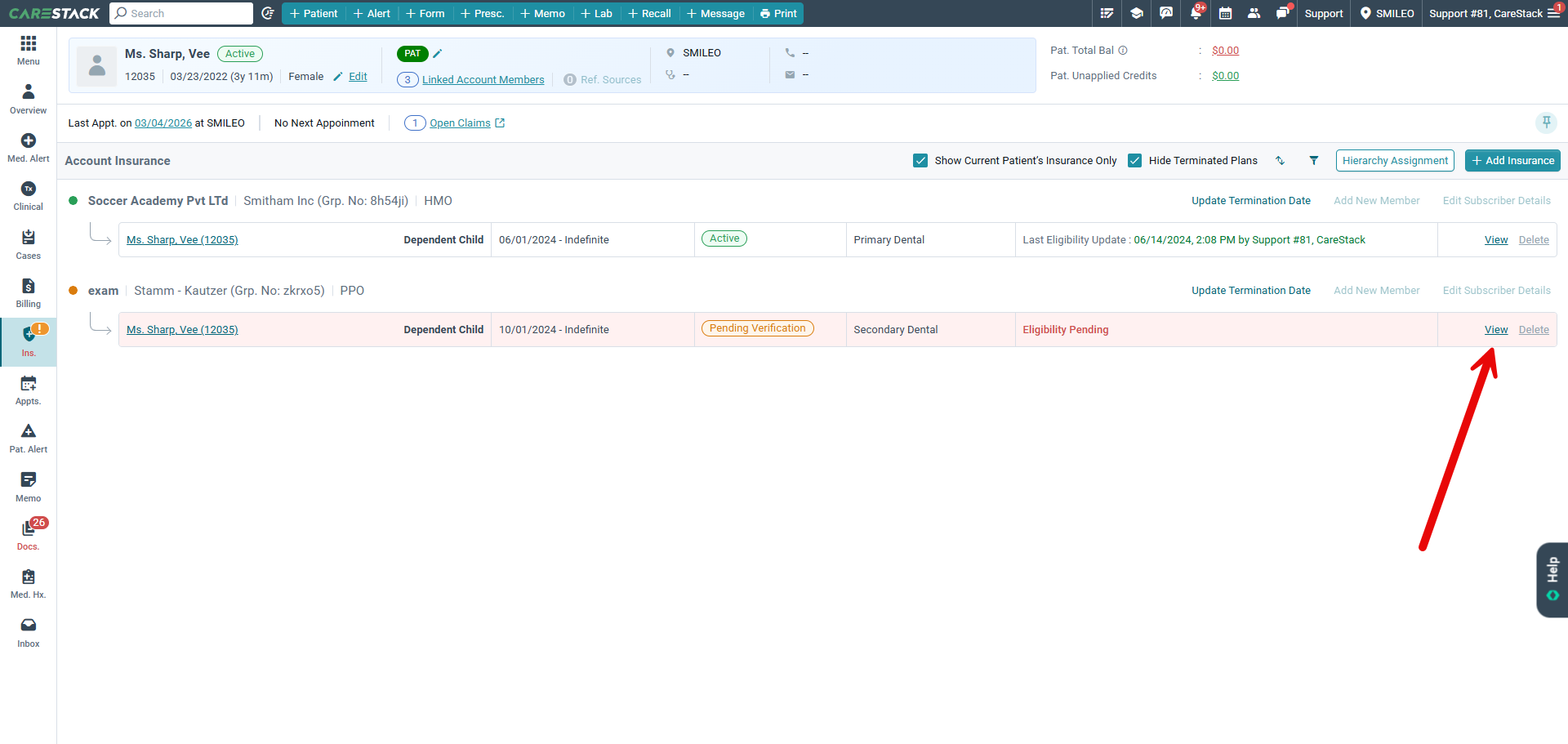Open Med. Alert in sidebar

pyautogui.click(x=29, y=148)
